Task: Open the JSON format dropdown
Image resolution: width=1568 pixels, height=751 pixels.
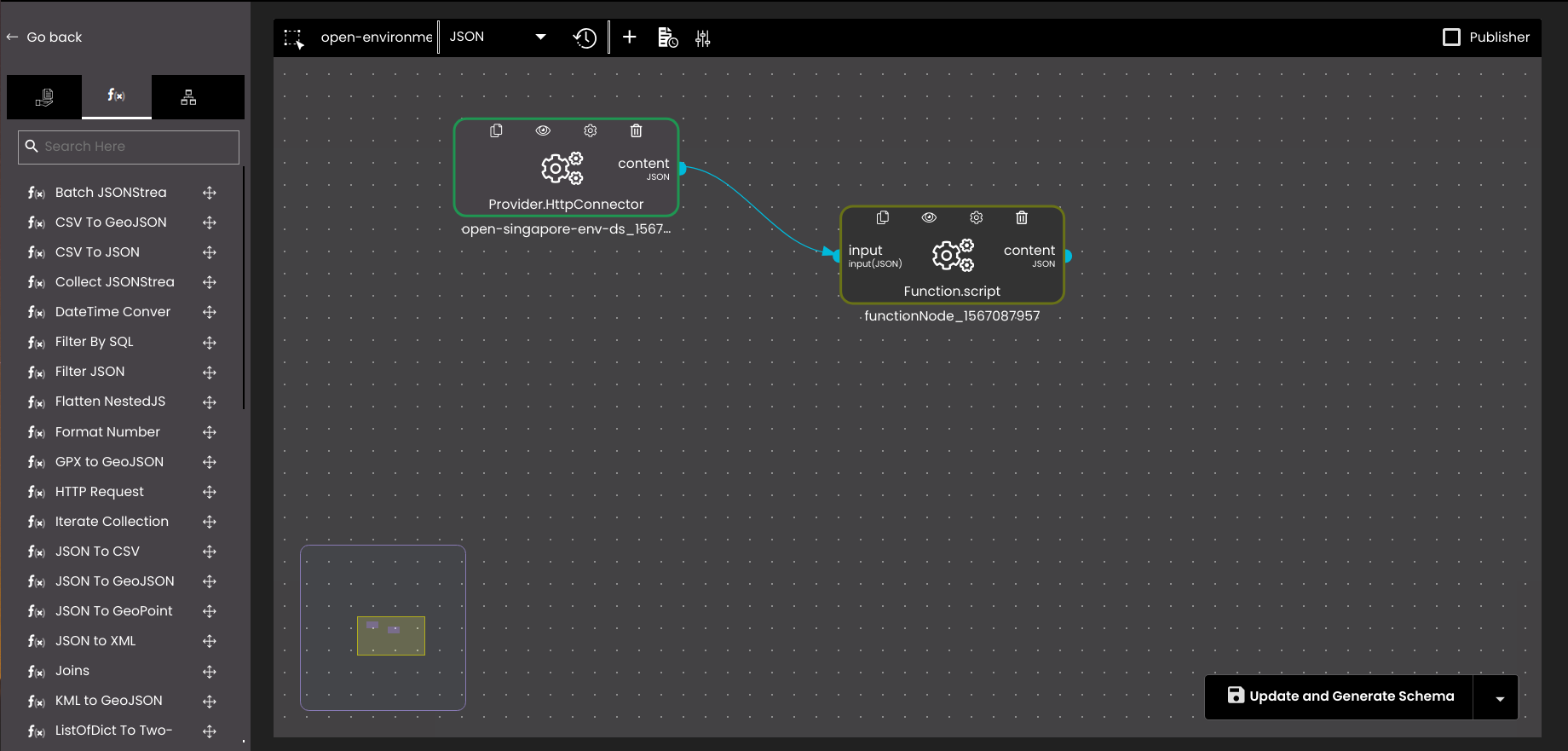Action: coord(498,38)
